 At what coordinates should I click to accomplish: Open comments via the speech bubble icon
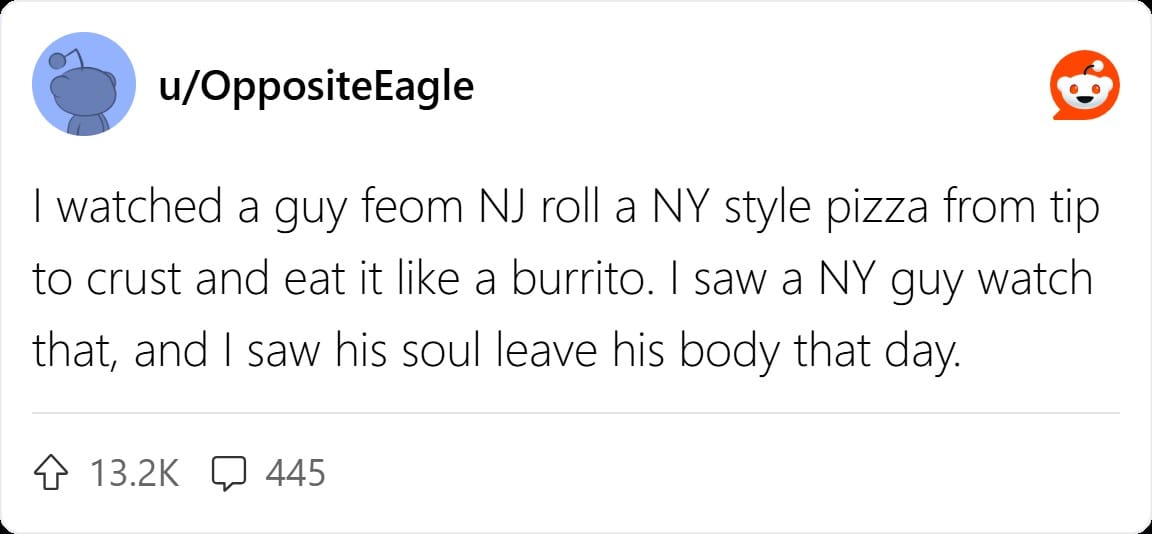pyautogui.click(x=230, y=473)
